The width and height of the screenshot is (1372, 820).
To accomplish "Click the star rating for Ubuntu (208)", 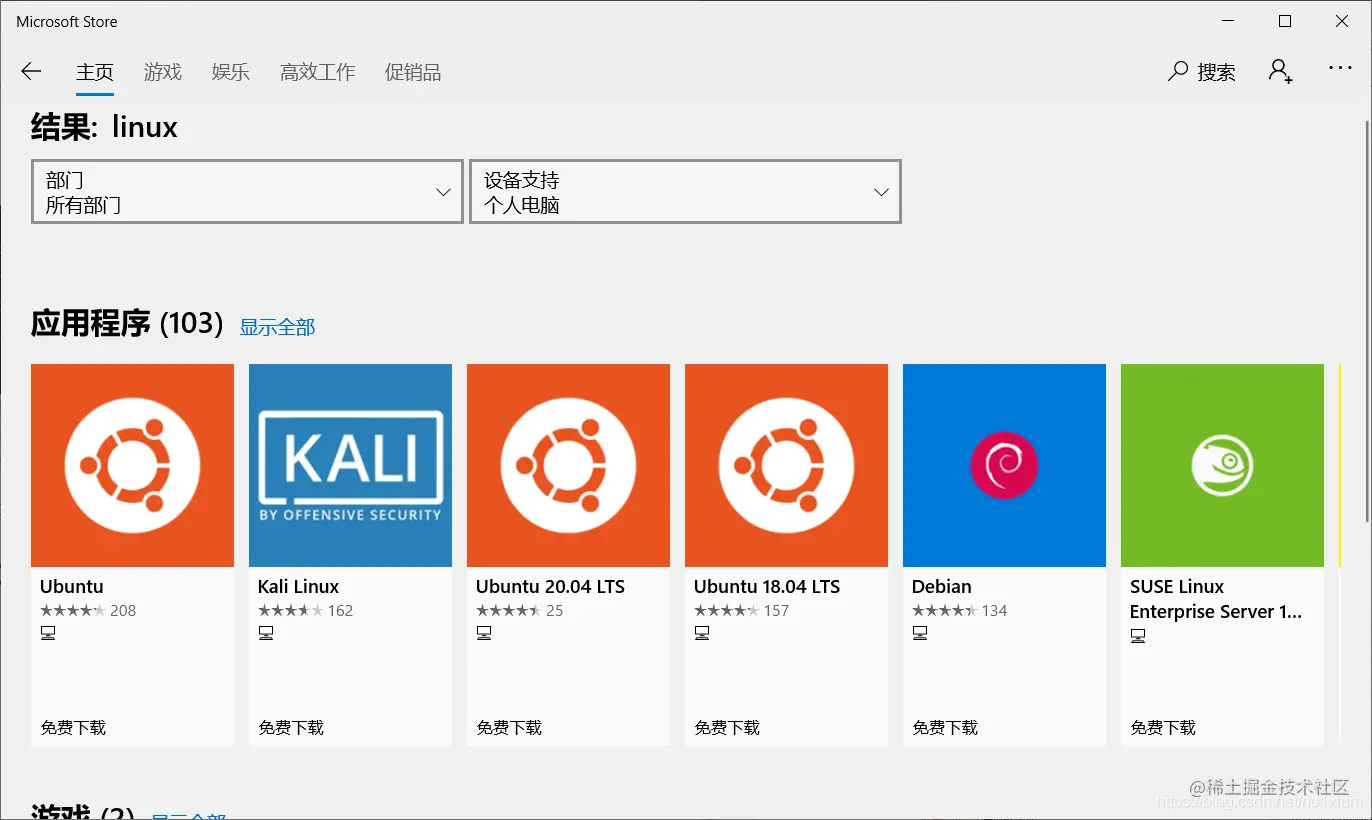I will coord(72,610).
